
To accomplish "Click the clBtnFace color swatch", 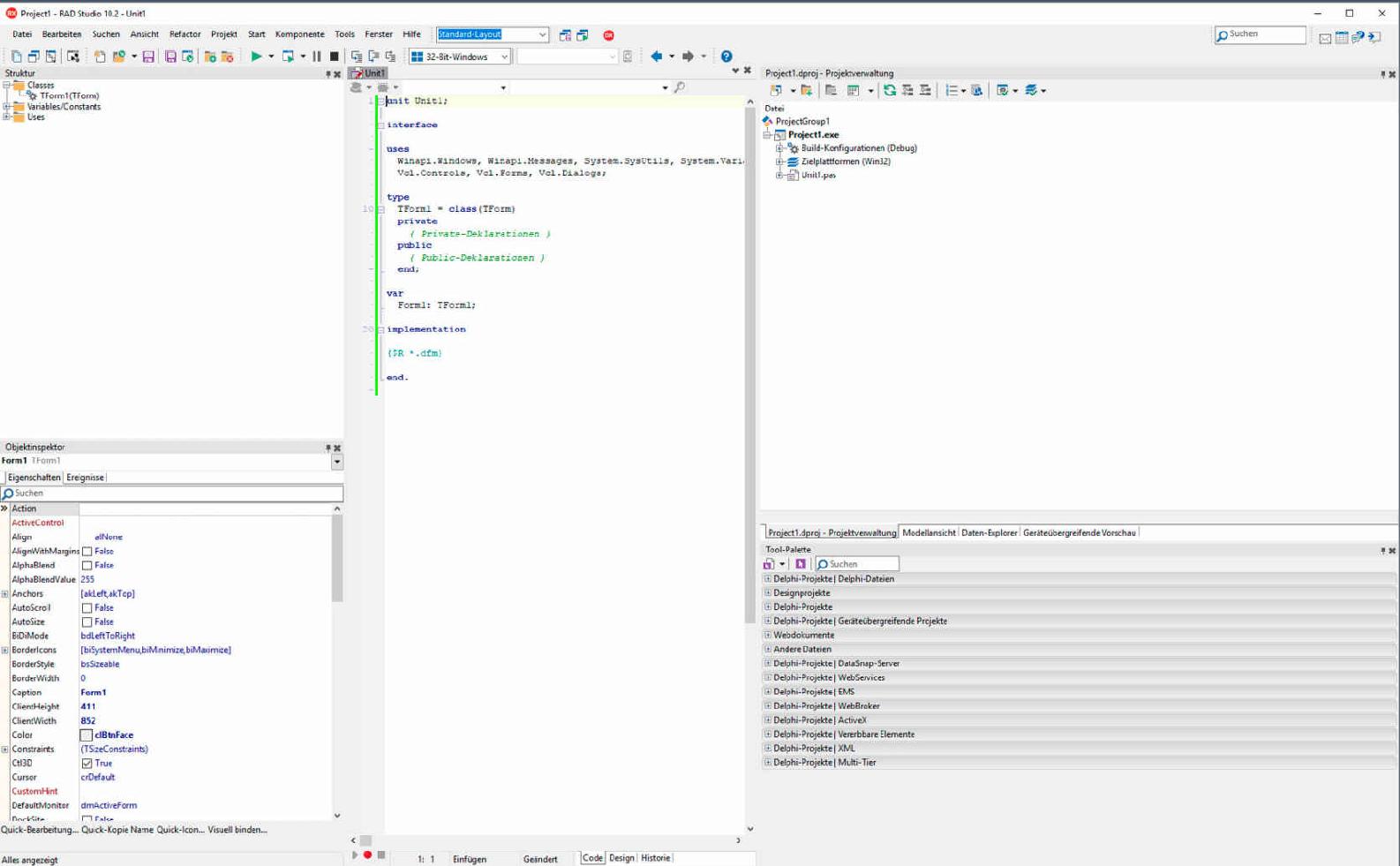I will click(x=87, y=735).
